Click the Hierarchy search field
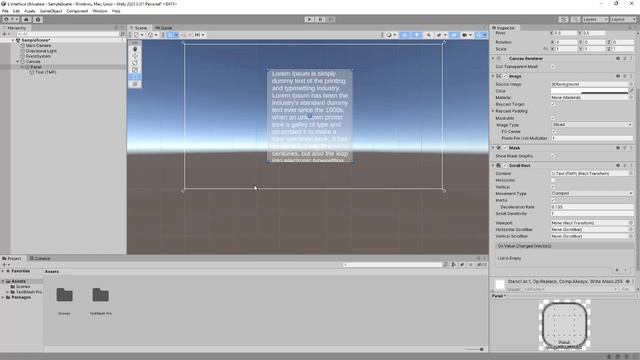 click(x=67, y=34)
